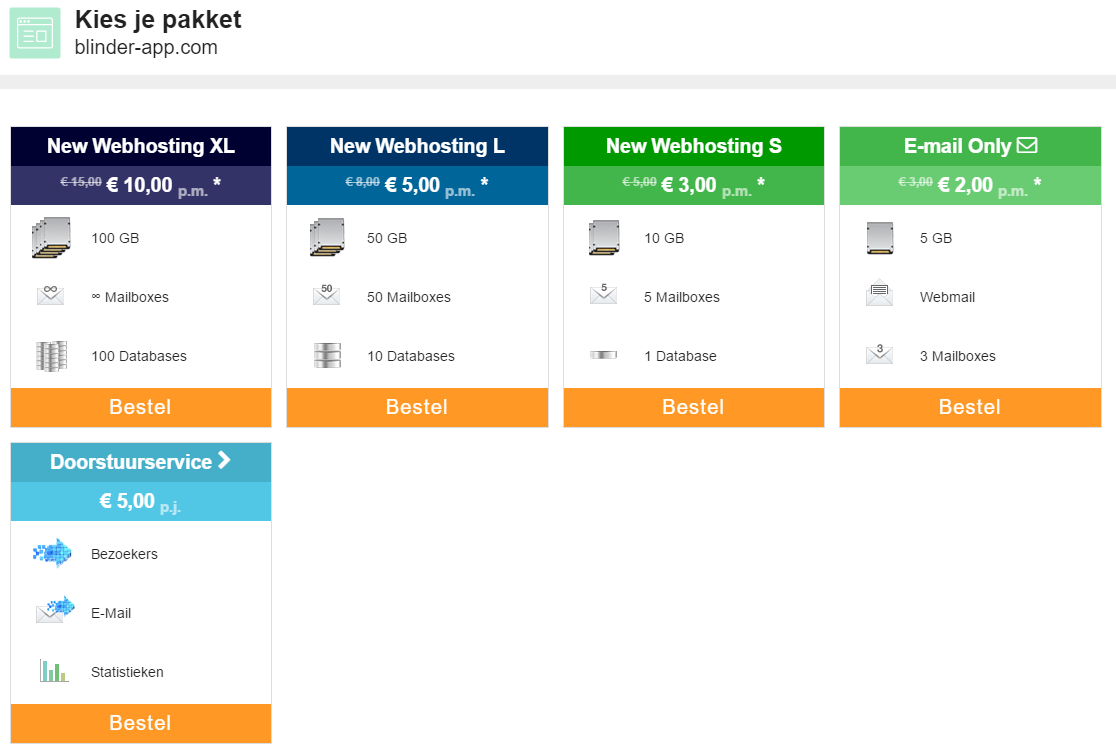Select the New Webhosting S green header

[693, 146]
